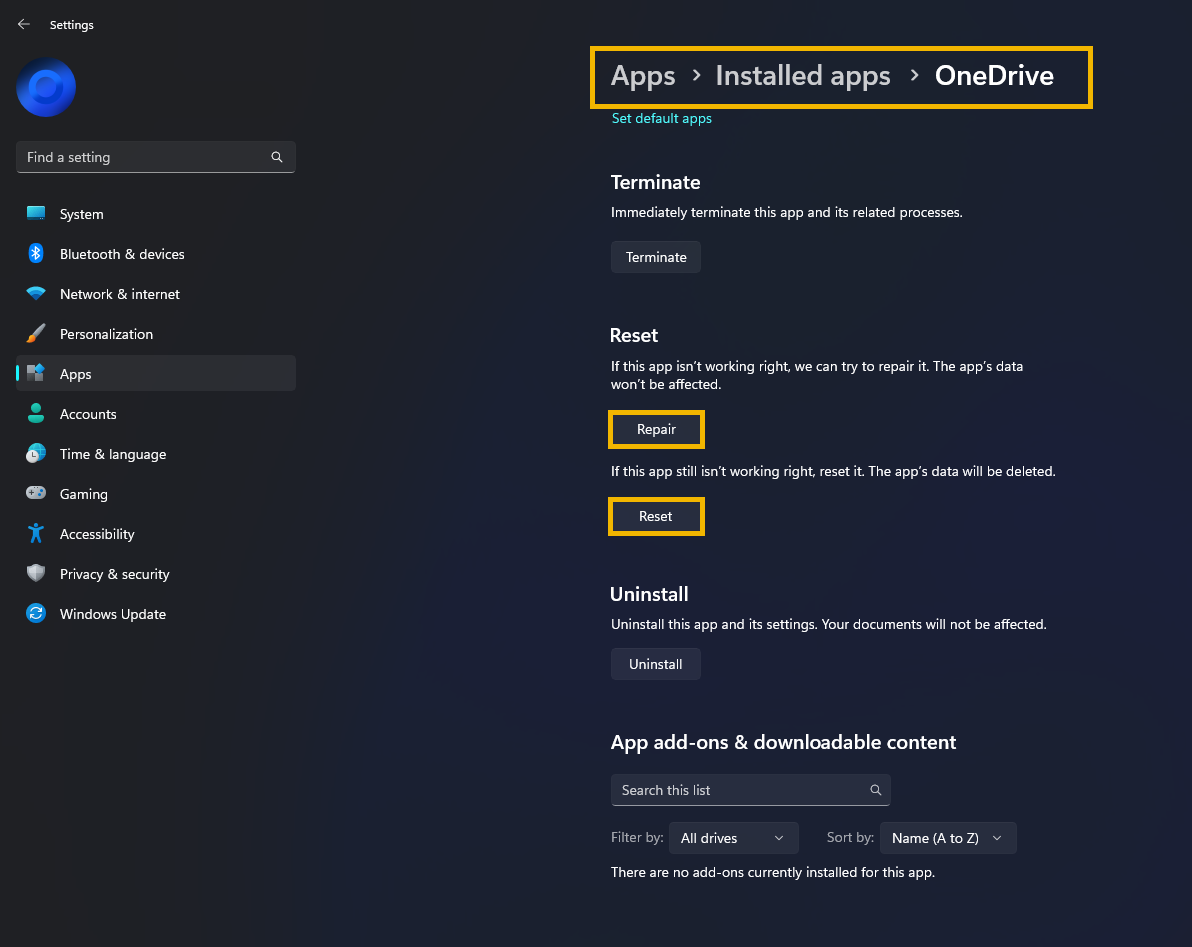Focus the Search this list field

(x=751, y=790)
